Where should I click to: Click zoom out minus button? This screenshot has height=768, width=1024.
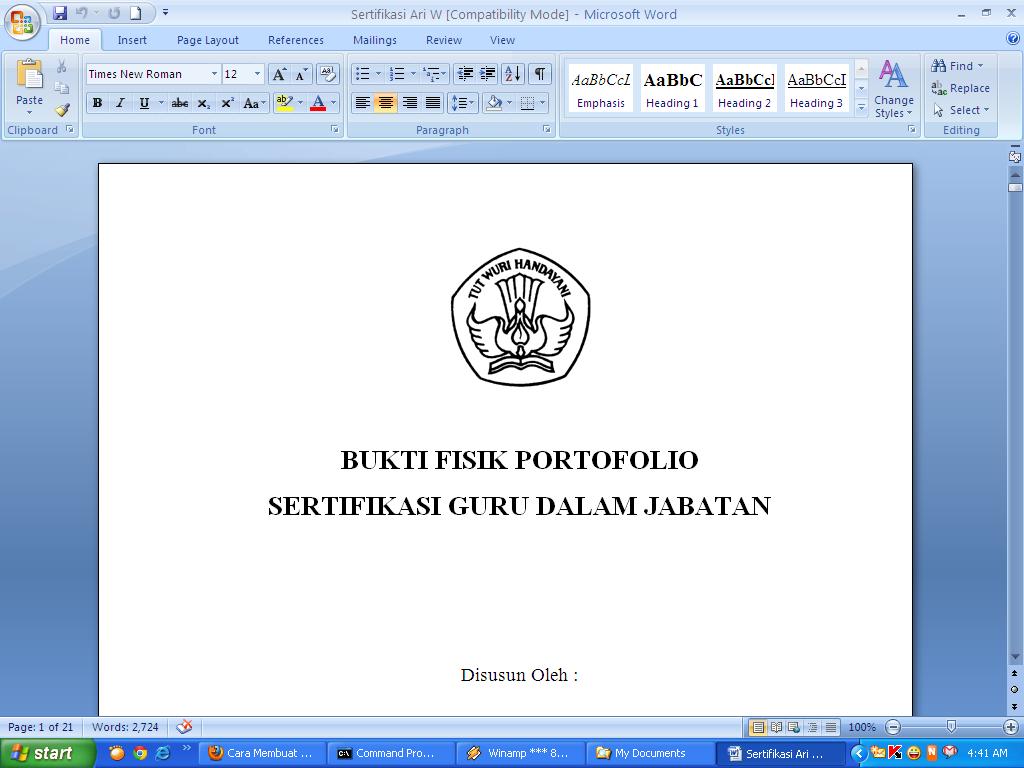click(893, 726)
